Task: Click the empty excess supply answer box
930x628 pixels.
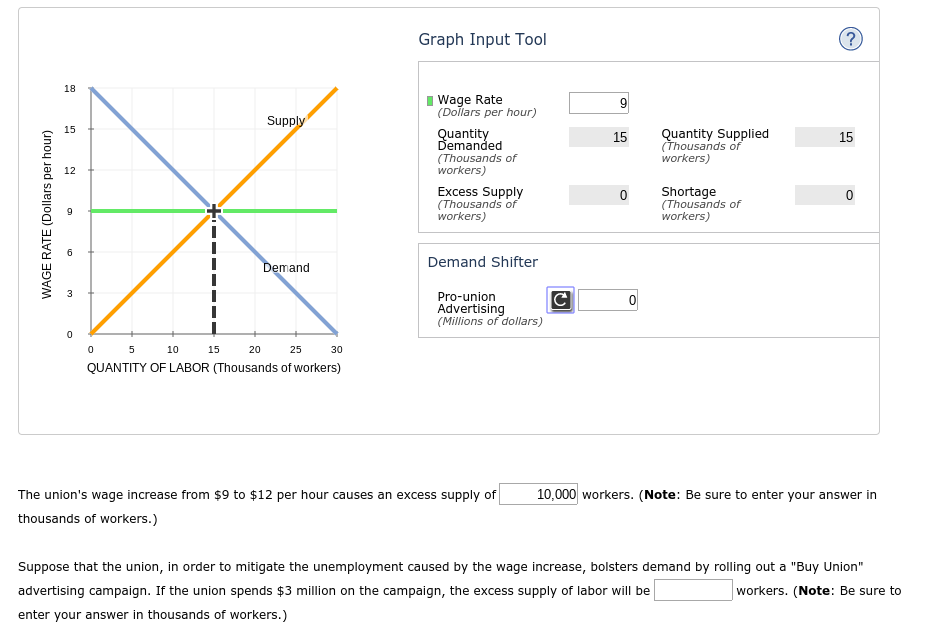Action: tap(692, 590)
